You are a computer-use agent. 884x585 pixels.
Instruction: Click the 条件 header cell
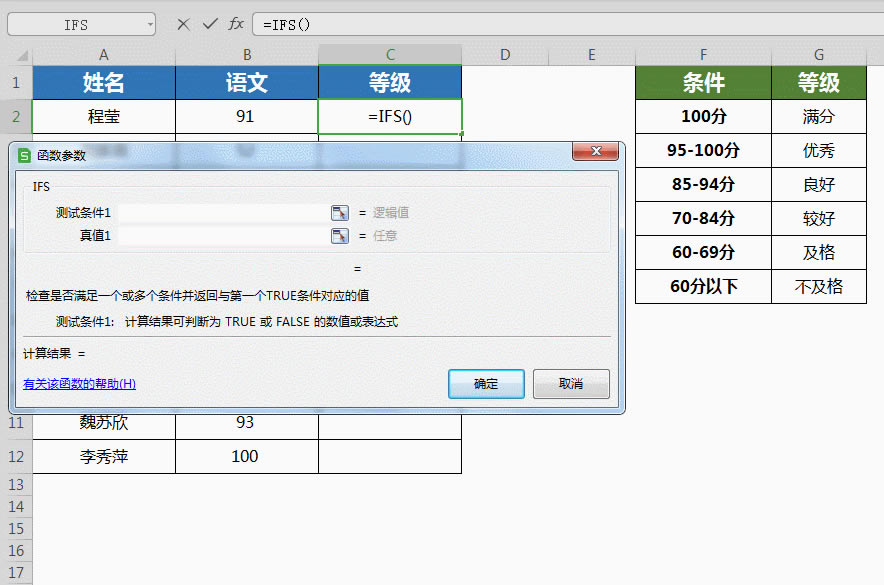tap(703, 83)
